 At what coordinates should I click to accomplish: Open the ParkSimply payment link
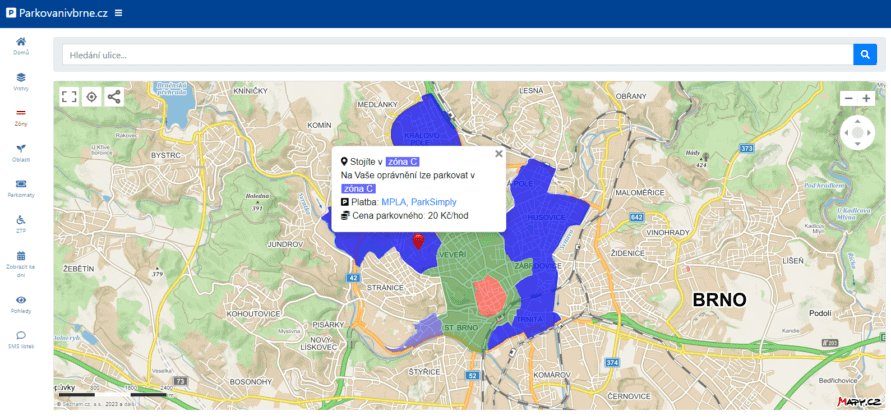[x=433, y=202]
